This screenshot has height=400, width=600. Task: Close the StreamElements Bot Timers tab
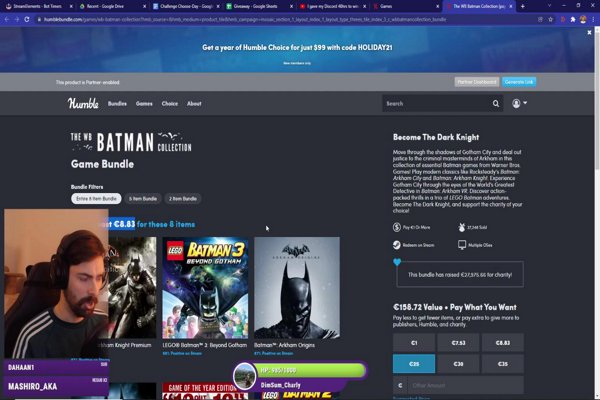[71, 6]
